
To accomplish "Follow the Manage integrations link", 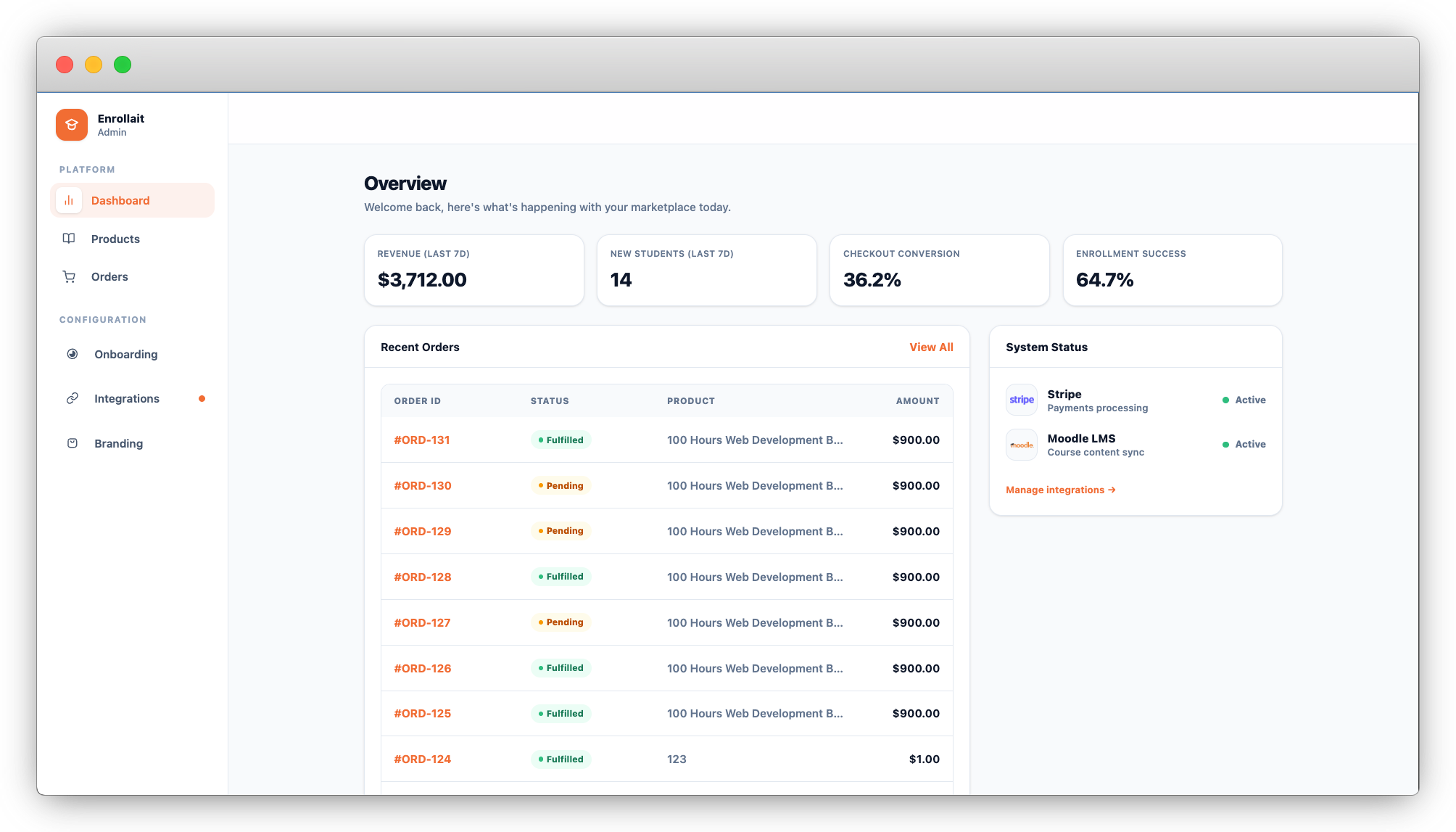I will click(1060, 490).
